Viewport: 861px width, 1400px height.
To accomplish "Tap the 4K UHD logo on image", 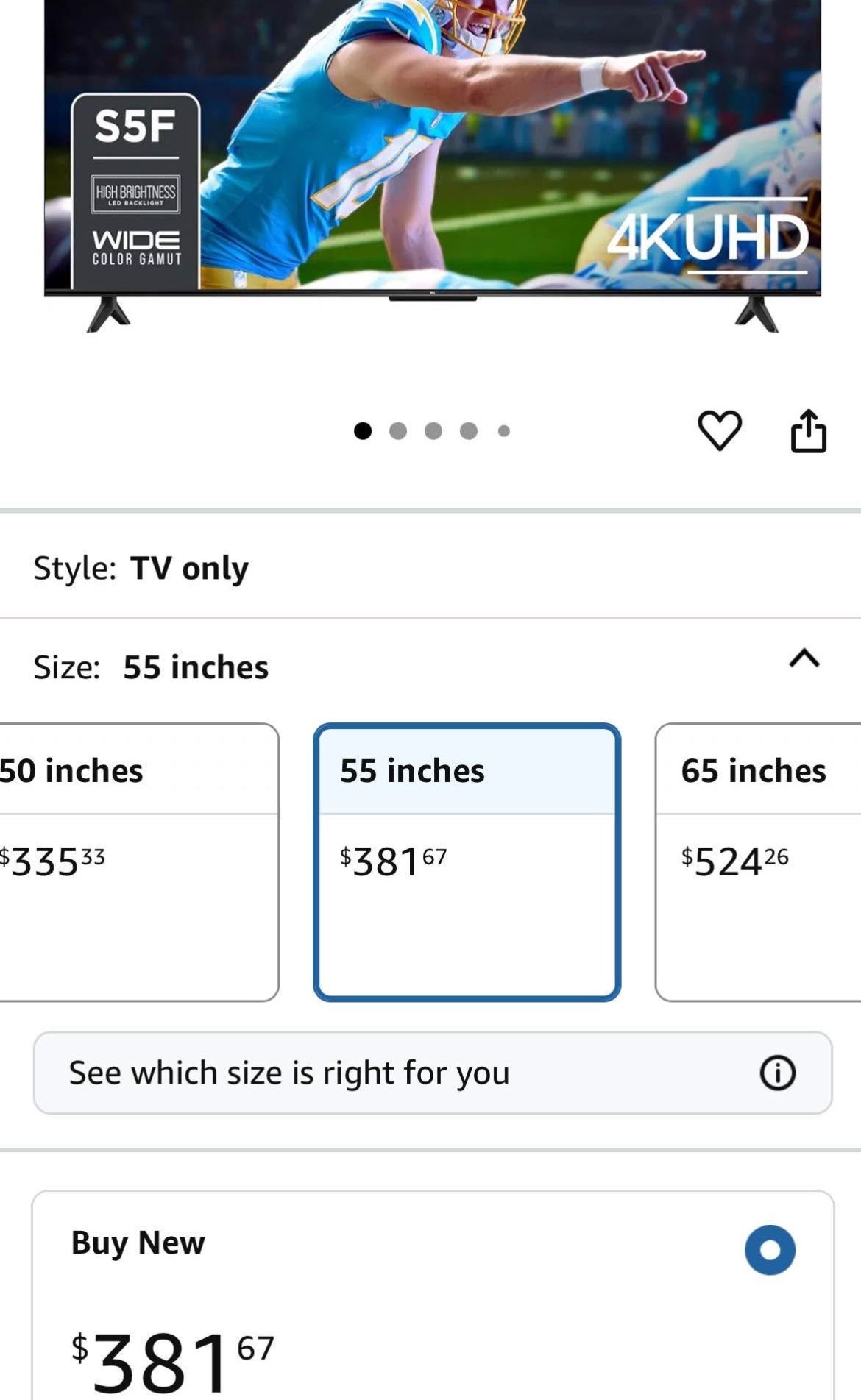I will point(708,237).
